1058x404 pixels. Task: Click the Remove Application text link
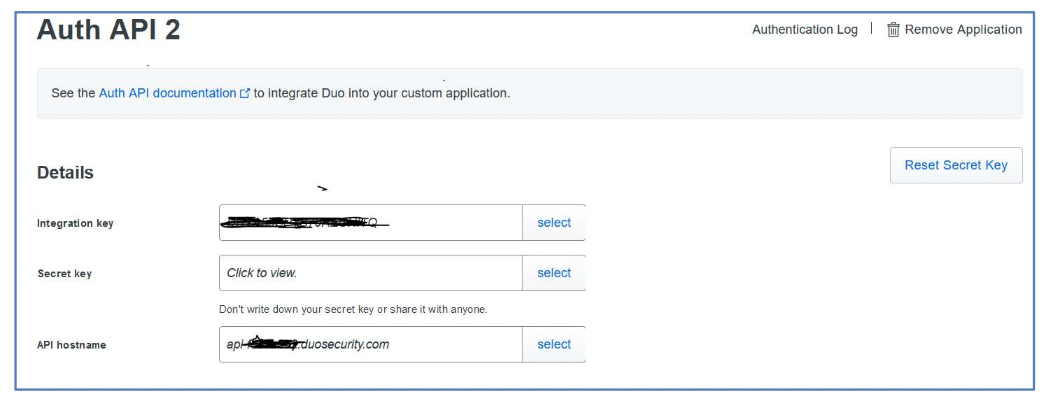963,30
